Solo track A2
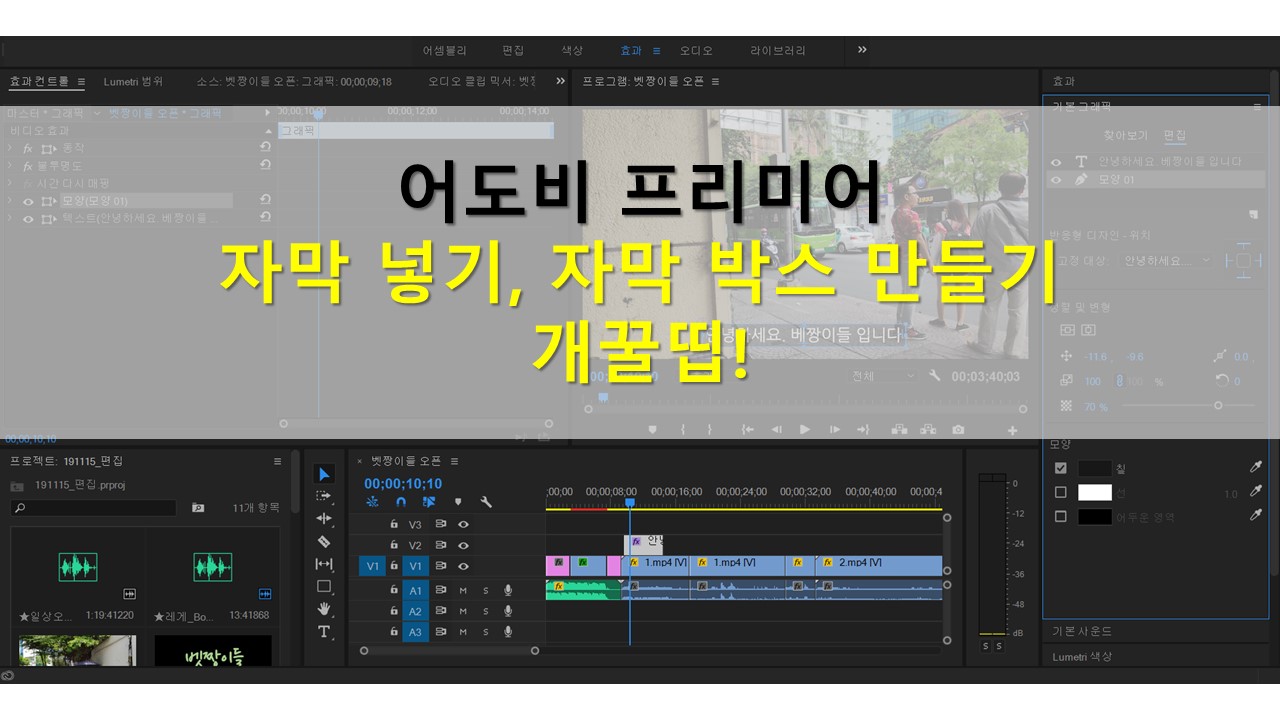This screenshot has height=720, width=1280. coord(486,611)
